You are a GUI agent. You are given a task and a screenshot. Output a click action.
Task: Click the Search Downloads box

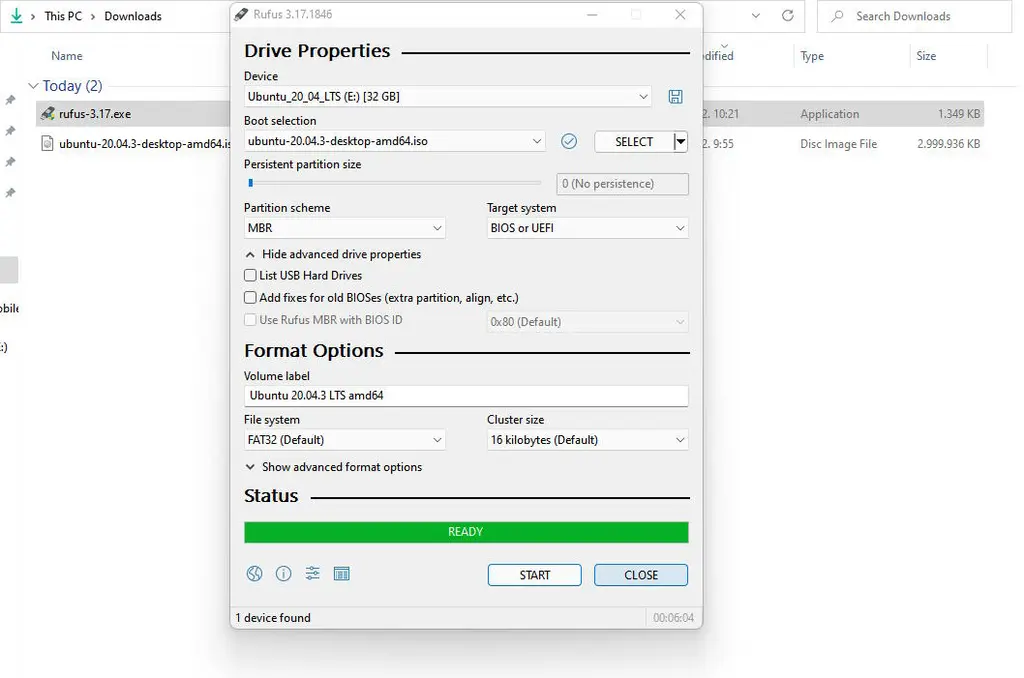click(x=914, y=16)
